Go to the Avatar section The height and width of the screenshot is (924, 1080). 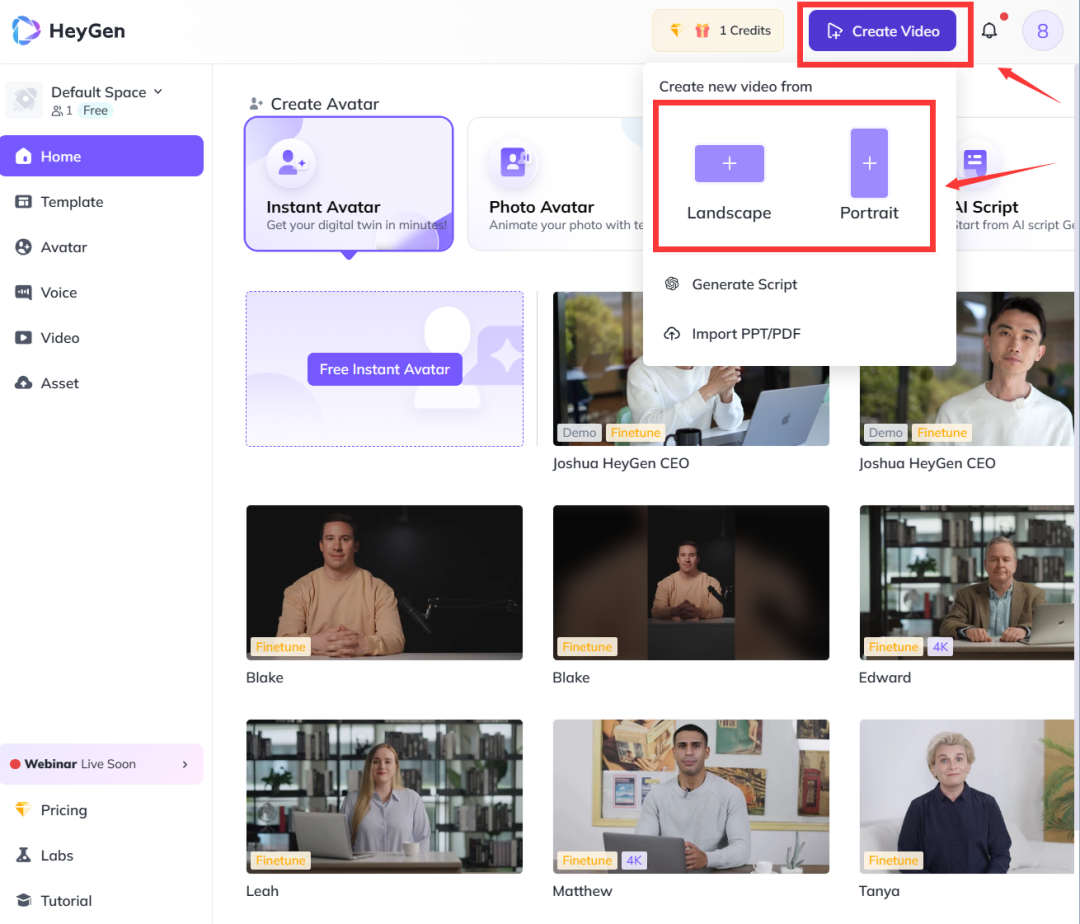[102, 247]
